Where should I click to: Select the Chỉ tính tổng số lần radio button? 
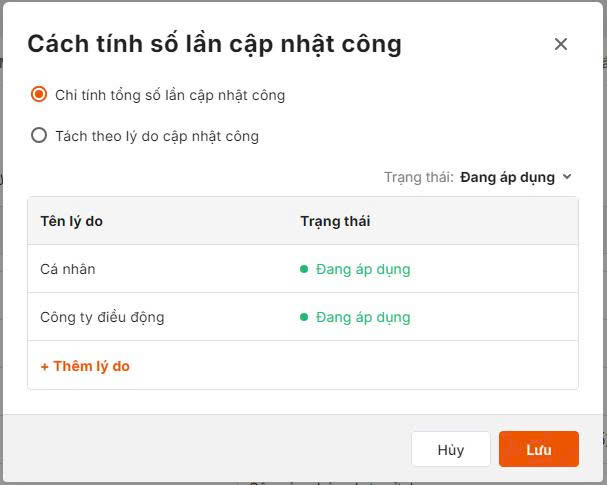click(x=39, y=95)
